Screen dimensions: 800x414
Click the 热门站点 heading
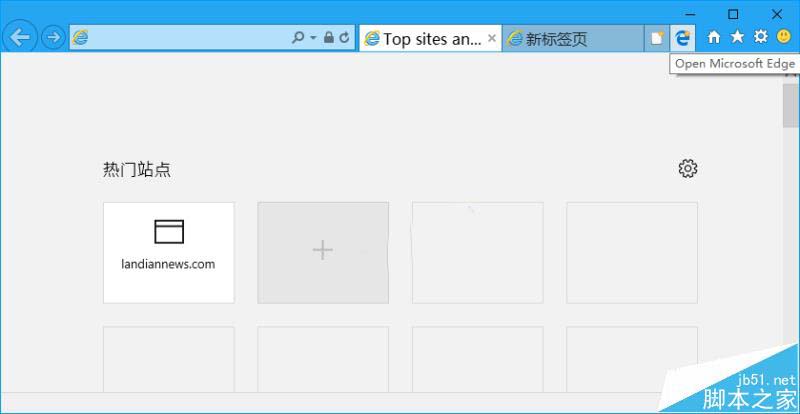click(137, 169)
